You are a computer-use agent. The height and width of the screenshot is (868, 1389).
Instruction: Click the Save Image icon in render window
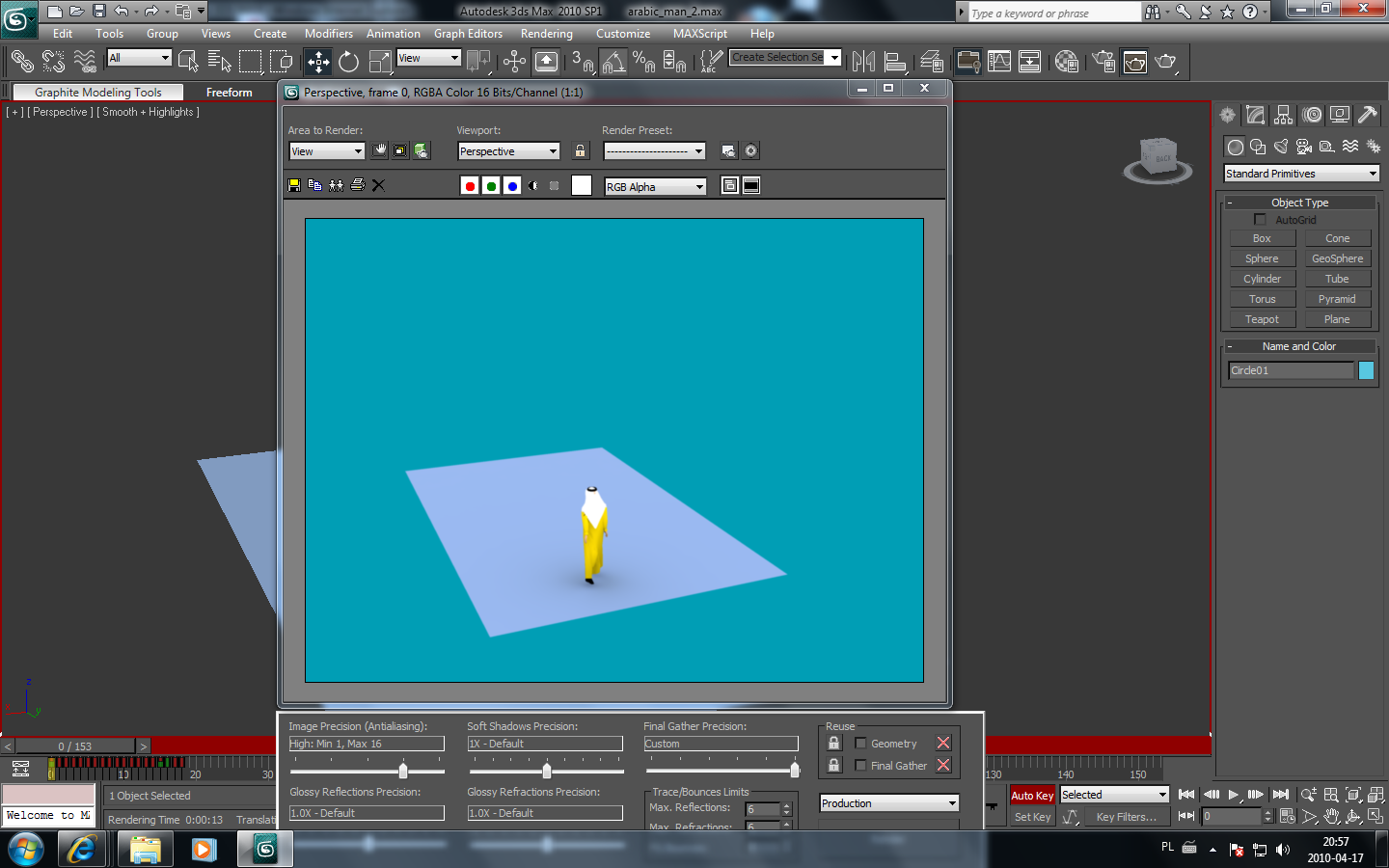coord(294,185)
